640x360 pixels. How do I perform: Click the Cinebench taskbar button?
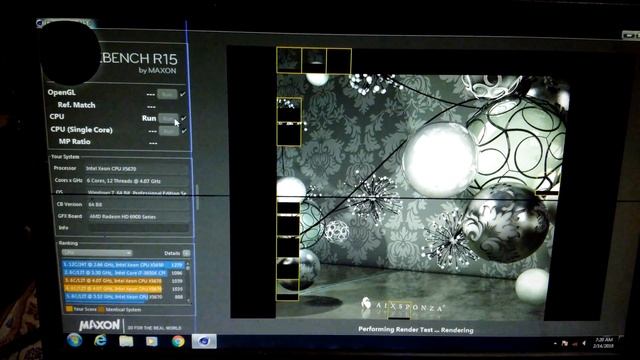204,341
